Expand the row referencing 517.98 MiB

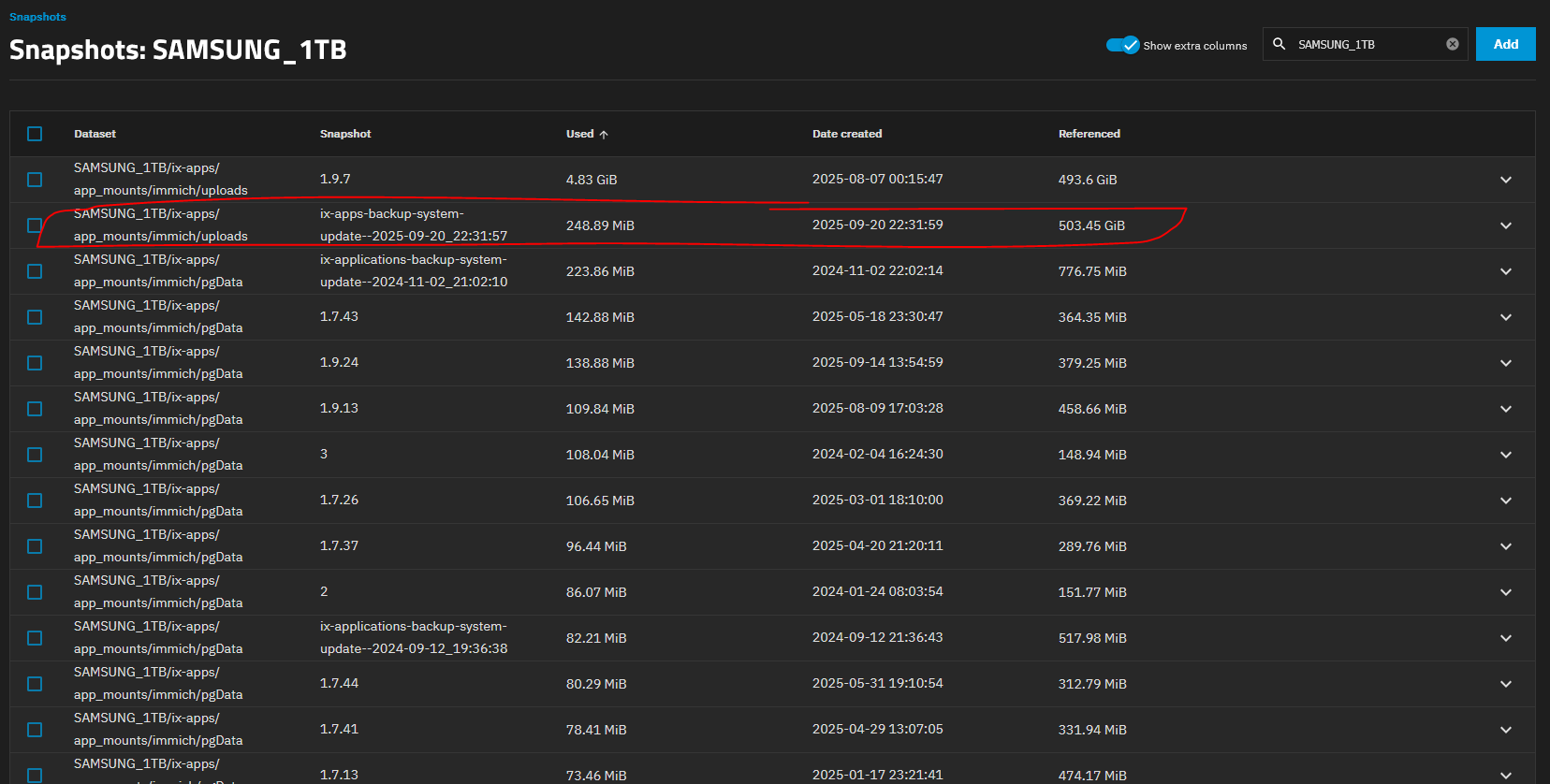(1506, 638)
